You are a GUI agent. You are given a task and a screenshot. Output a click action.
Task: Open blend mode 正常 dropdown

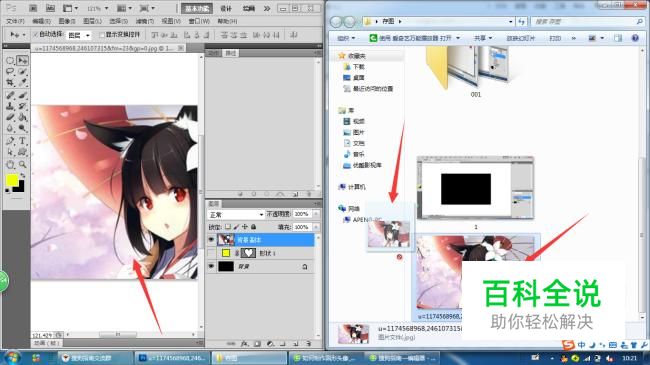pyautogui.click(x=235, y=214)
